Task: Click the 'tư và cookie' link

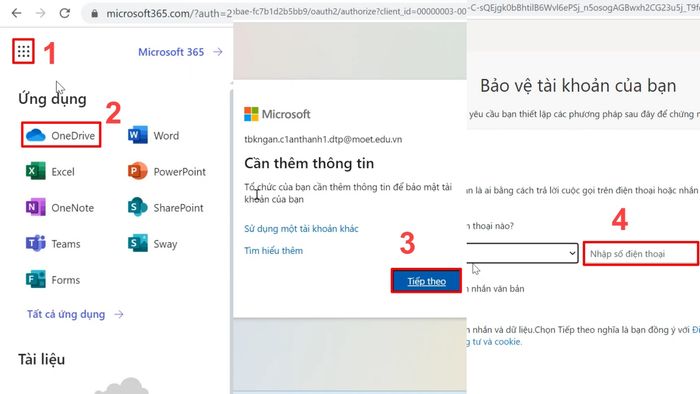Action: pyautogui.click(x=494, y=341)
